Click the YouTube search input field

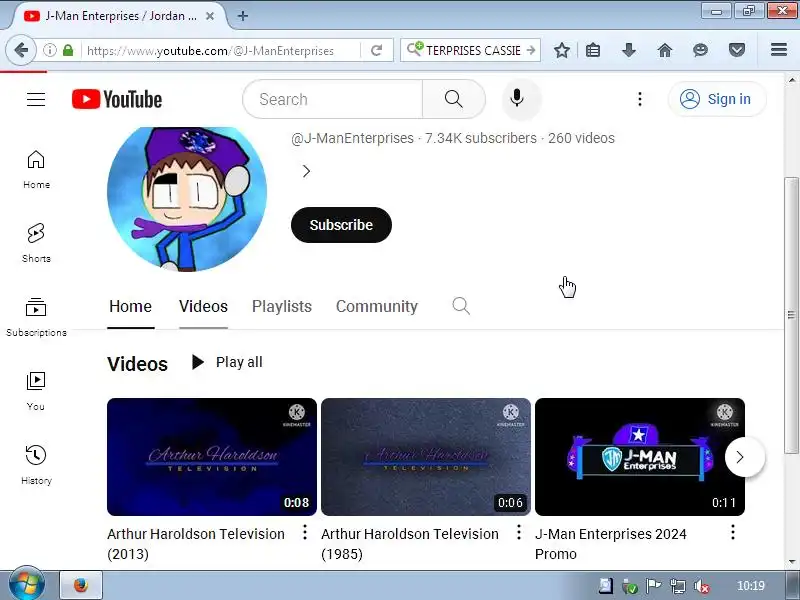pyautogui.click(x=333, y=99)
